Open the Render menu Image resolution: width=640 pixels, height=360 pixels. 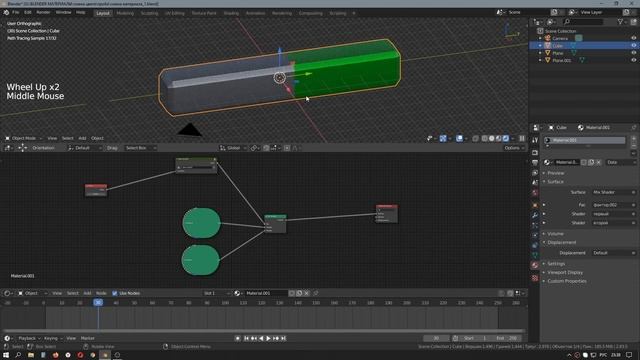[43, 13]
